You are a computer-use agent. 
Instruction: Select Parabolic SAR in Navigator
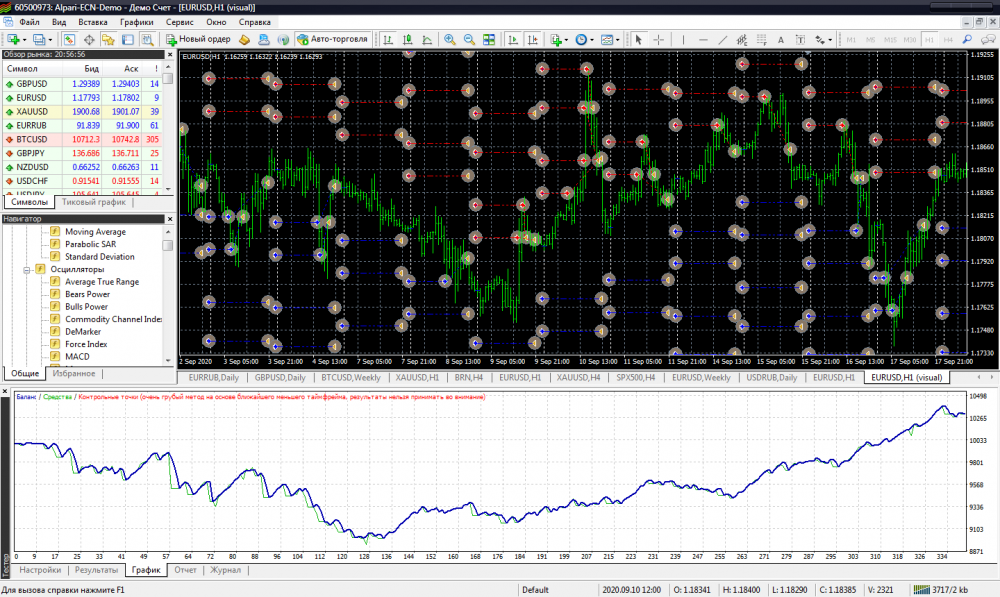tap(91, 244)
